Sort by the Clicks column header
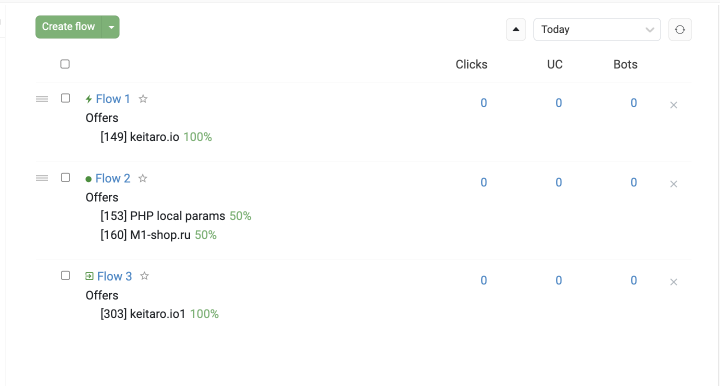This screenshot has height=386, width=720. pyautogui.click(x=471, y=64)
